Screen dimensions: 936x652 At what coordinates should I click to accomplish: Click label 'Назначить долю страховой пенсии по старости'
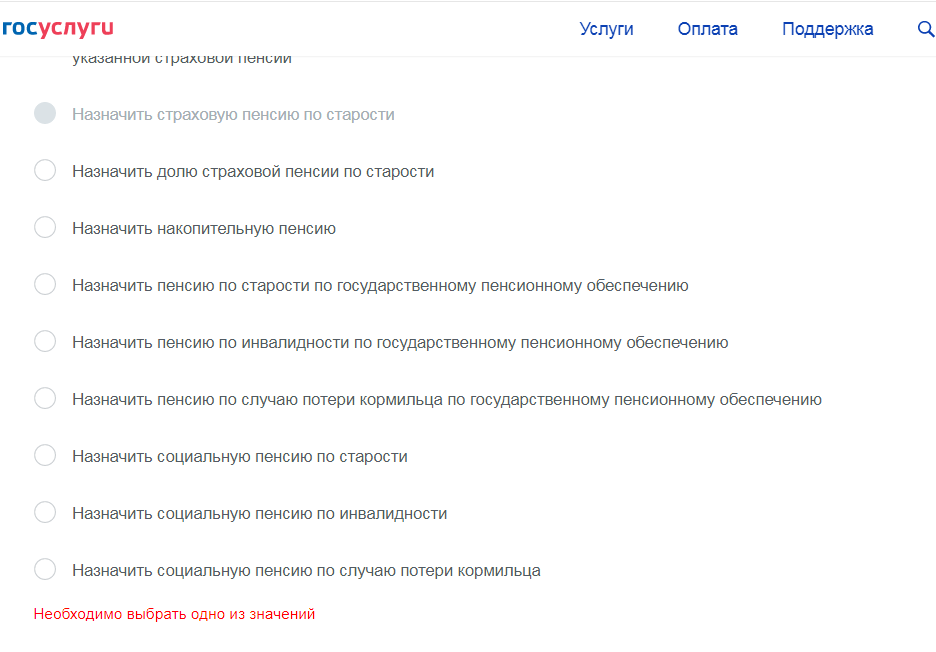(252, 172)
